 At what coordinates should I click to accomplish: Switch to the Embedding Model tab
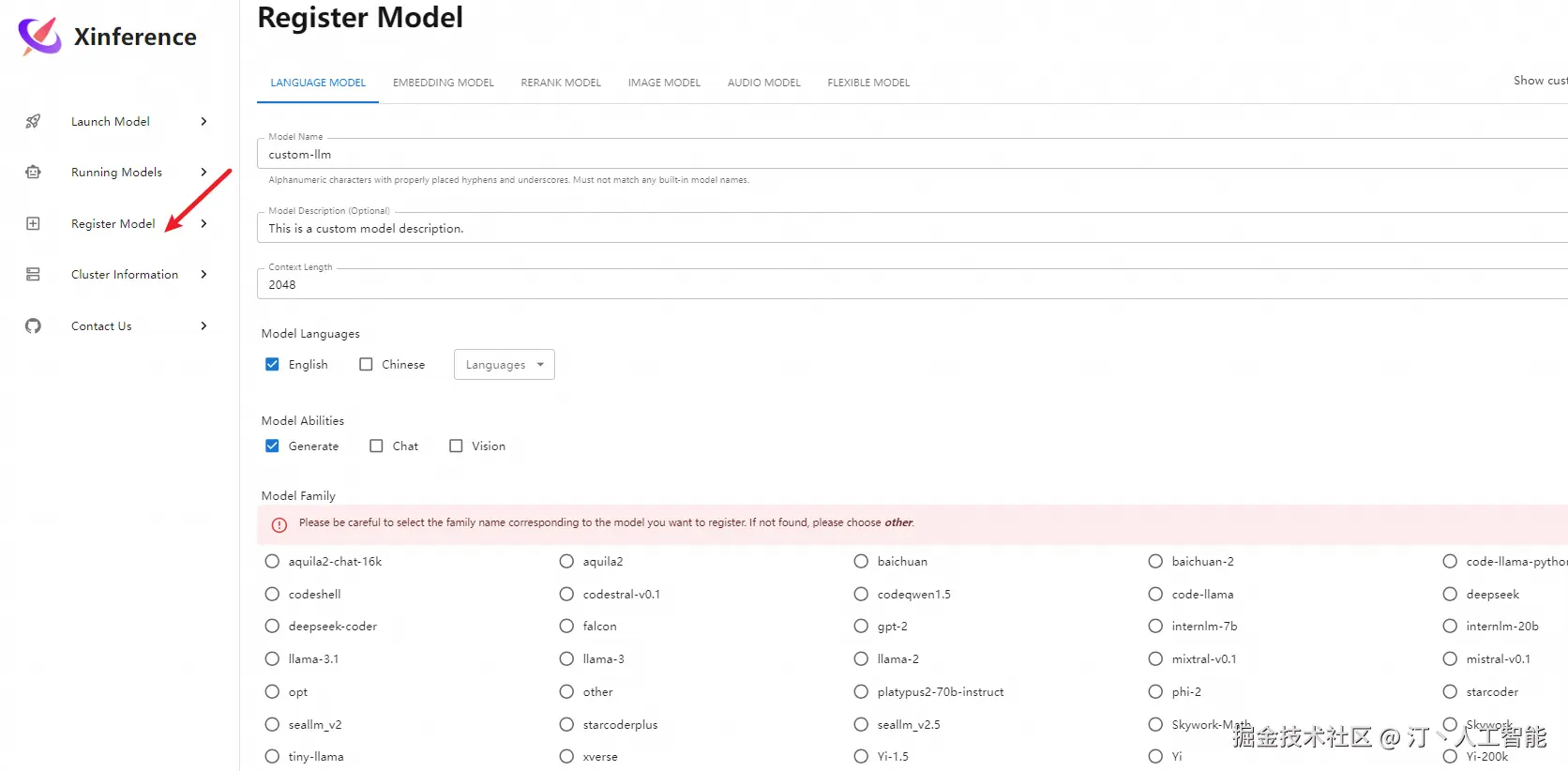pos(443,83)
